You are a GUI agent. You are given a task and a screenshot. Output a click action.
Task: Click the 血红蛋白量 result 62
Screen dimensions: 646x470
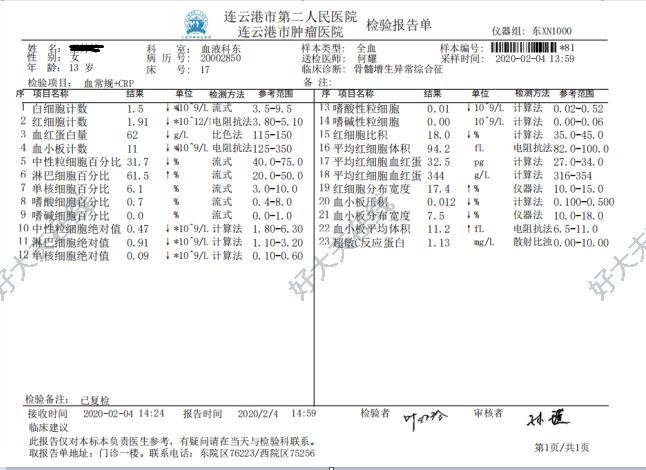pos(132,135)
